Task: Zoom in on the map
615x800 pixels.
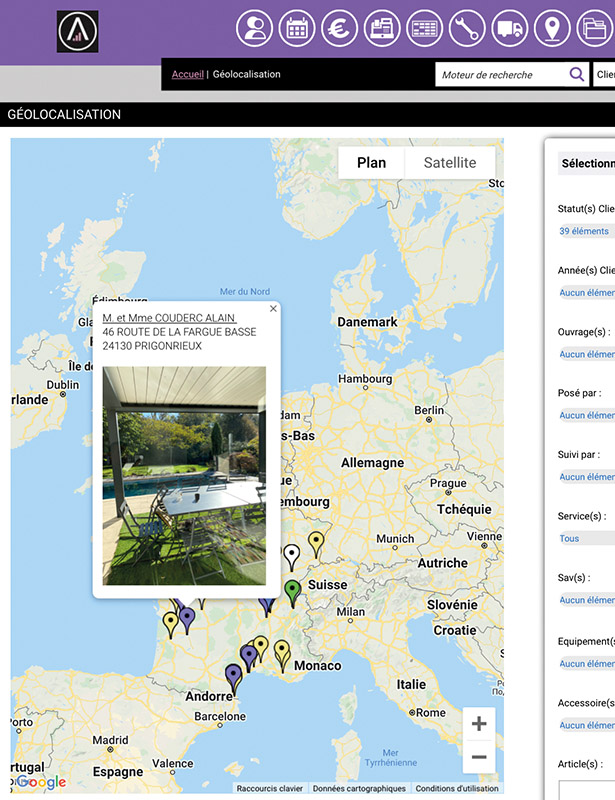Action: pyautogui.click(x=479, y=724)
